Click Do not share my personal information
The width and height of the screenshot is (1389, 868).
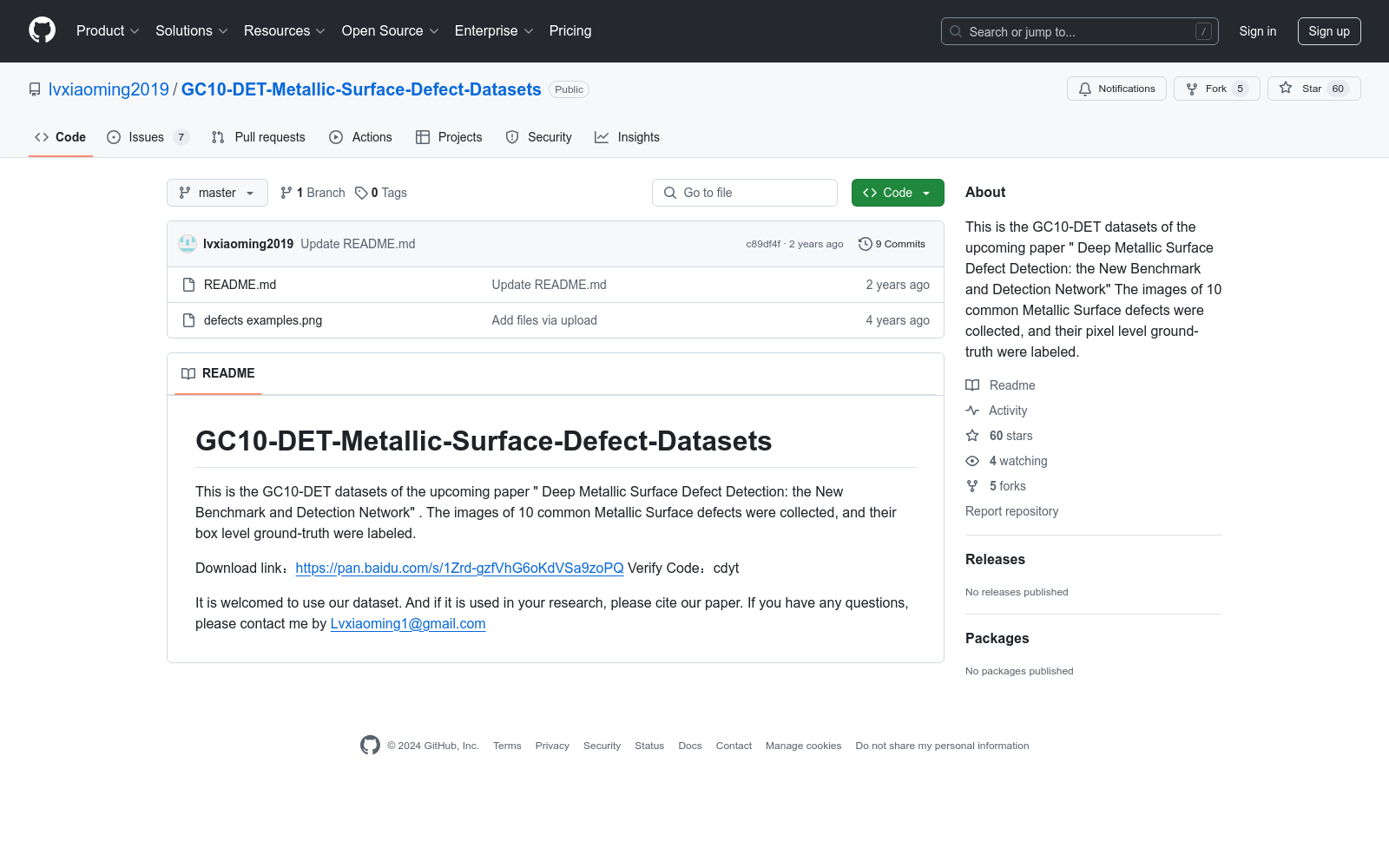(x=942, y=746)
